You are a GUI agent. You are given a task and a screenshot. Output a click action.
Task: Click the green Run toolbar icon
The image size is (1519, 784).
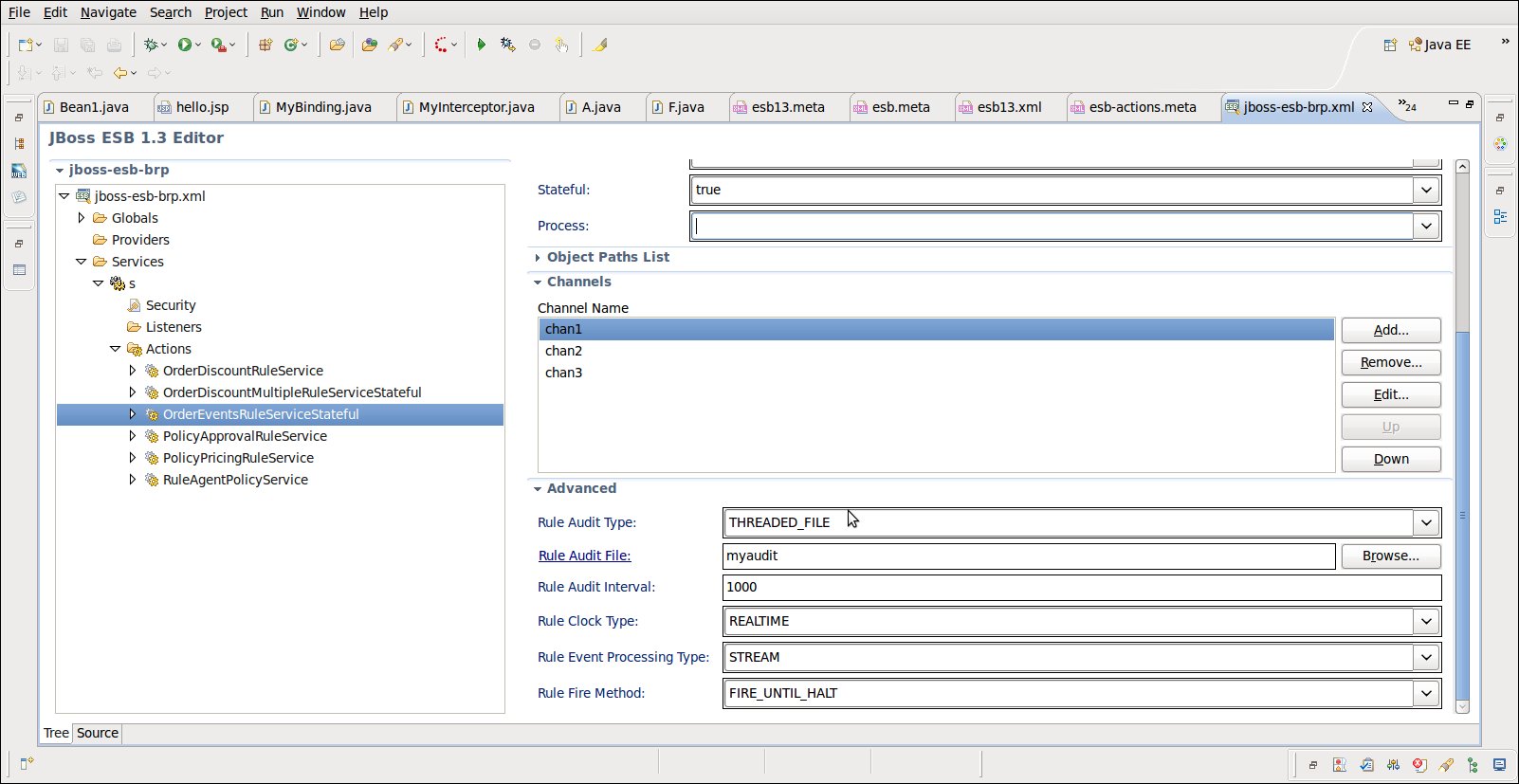pos(185,45)
